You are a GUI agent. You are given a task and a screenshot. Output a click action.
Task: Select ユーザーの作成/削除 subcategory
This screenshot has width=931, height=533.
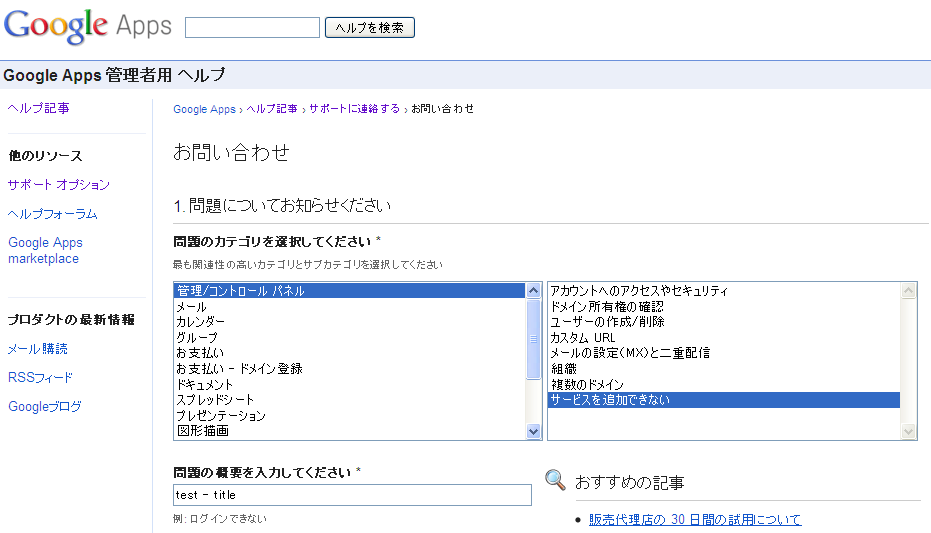point(724,322)
